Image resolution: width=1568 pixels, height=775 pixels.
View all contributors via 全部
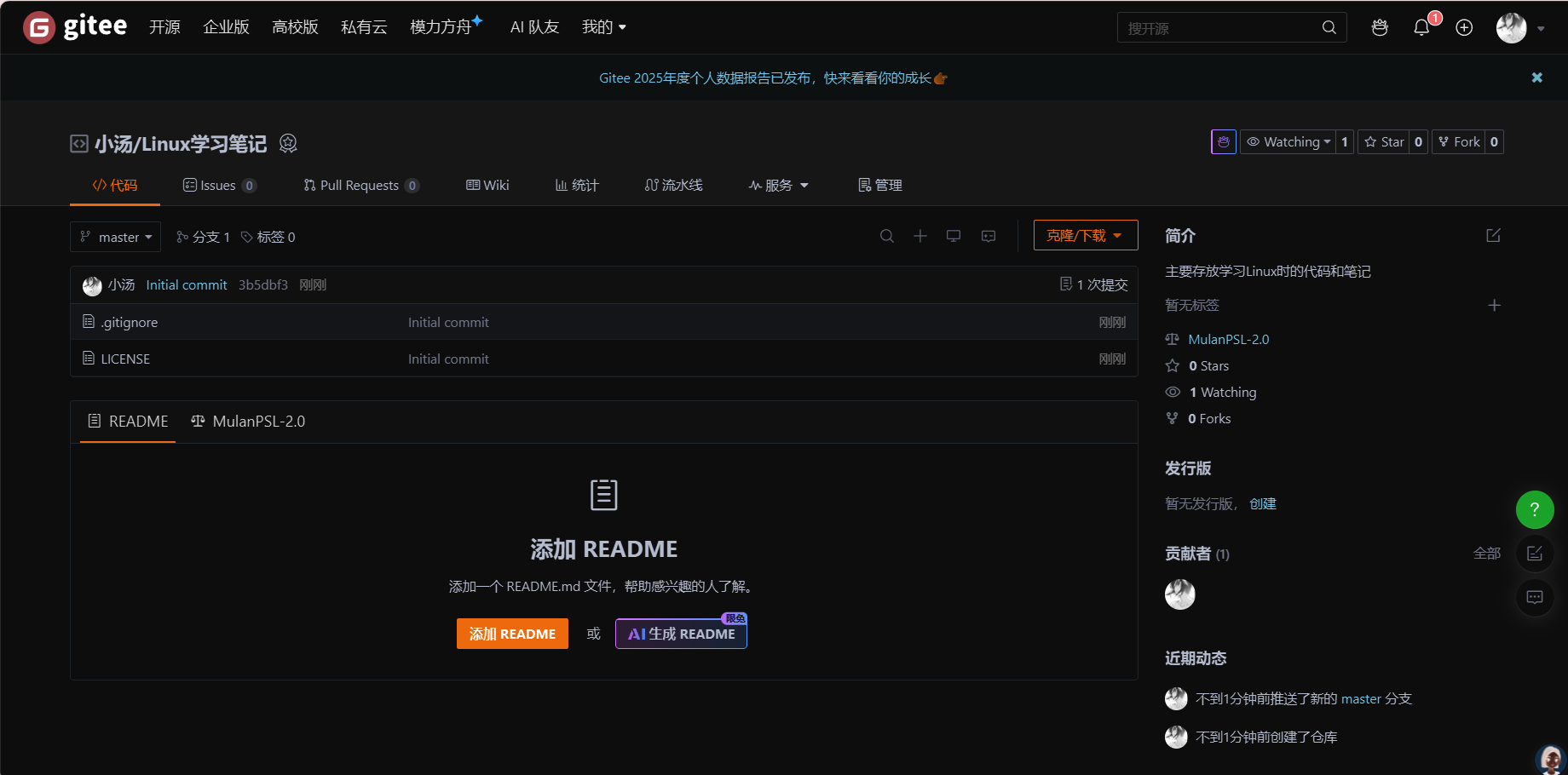(1487, 554)
